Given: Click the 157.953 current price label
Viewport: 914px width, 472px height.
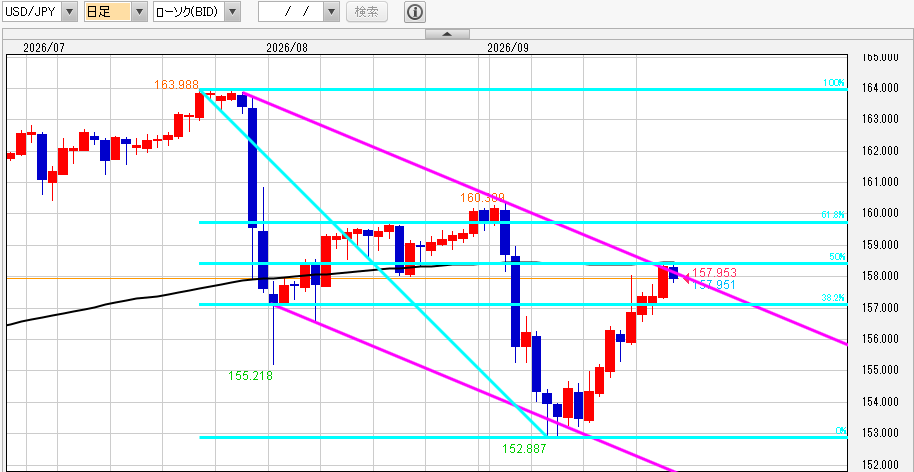Looking at the screenshot, I should [x=715, y=273].
